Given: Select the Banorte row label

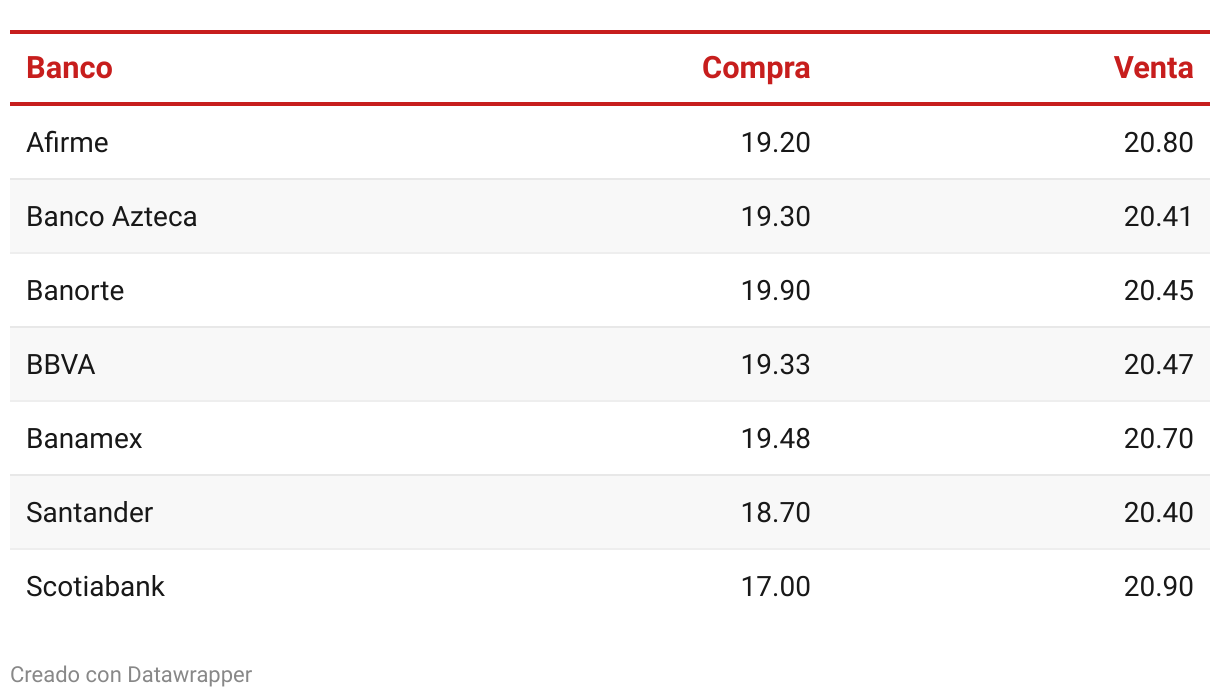Looking at the screenshot, I should pos(75,290).
